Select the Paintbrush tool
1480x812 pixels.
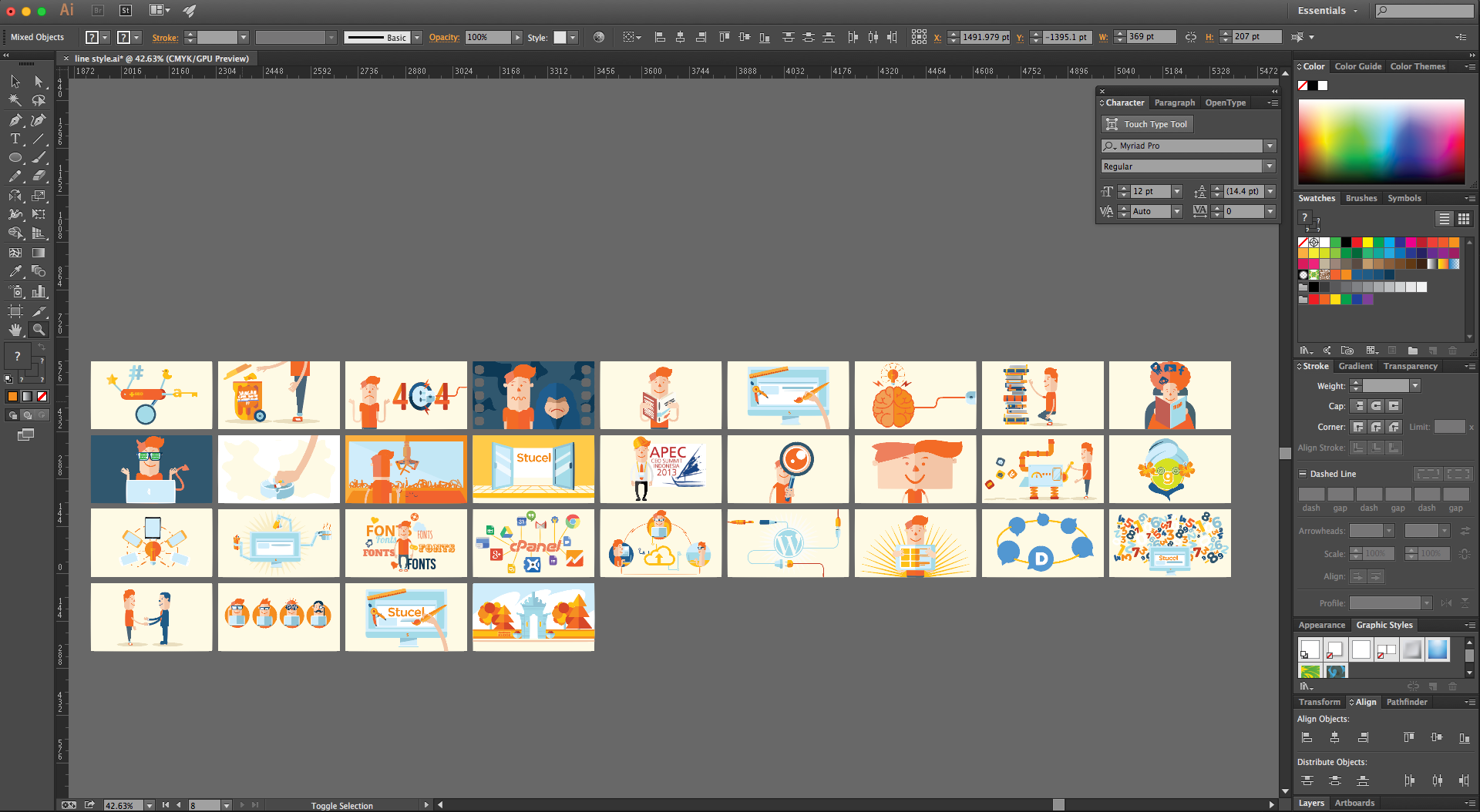click(x=39, y=157)
